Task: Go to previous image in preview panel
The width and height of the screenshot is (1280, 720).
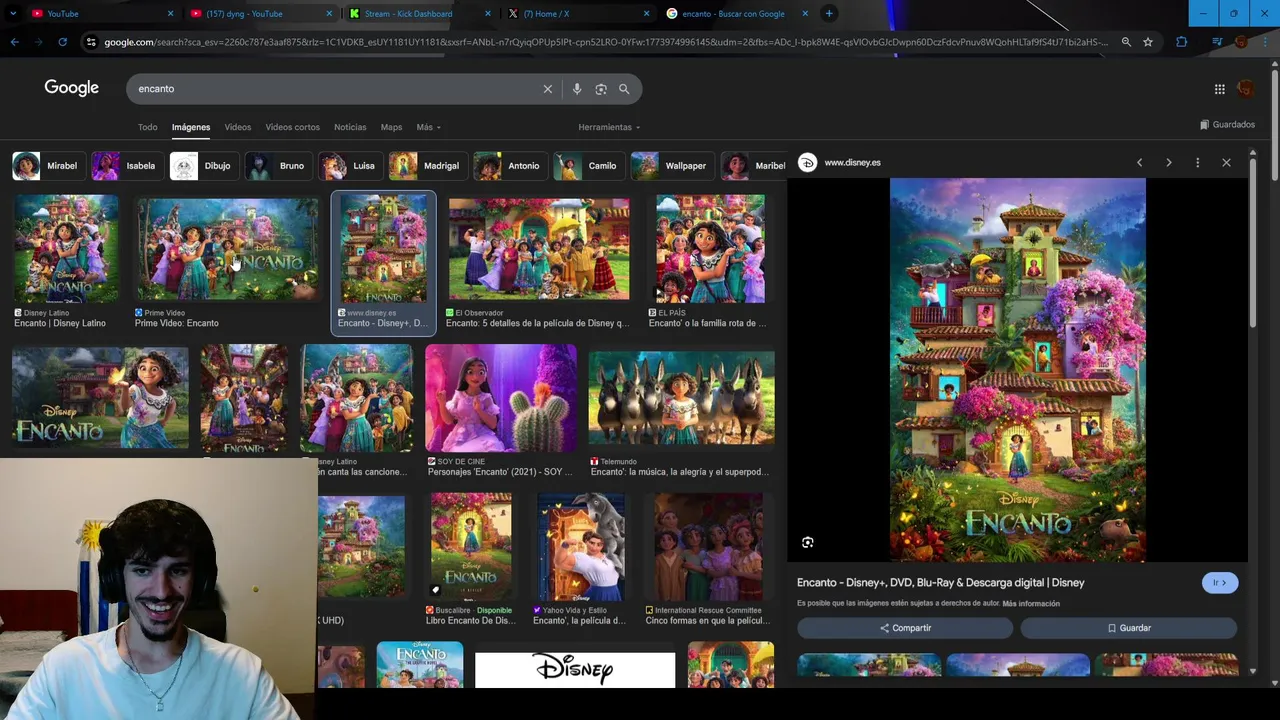Action: click(x=1139, y=162)
